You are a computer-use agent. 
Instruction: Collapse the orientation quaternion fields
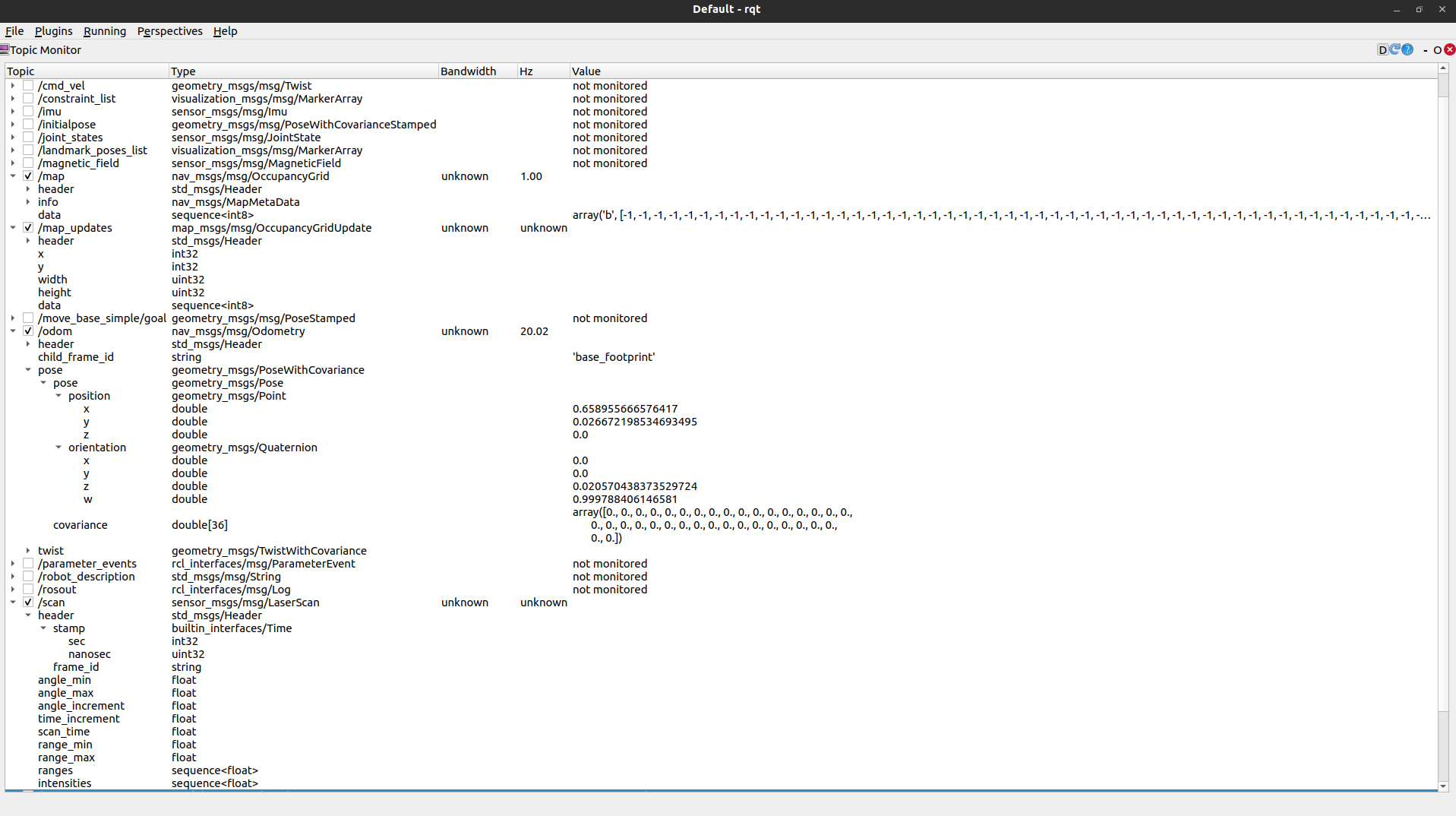click(x=58, y=447)
